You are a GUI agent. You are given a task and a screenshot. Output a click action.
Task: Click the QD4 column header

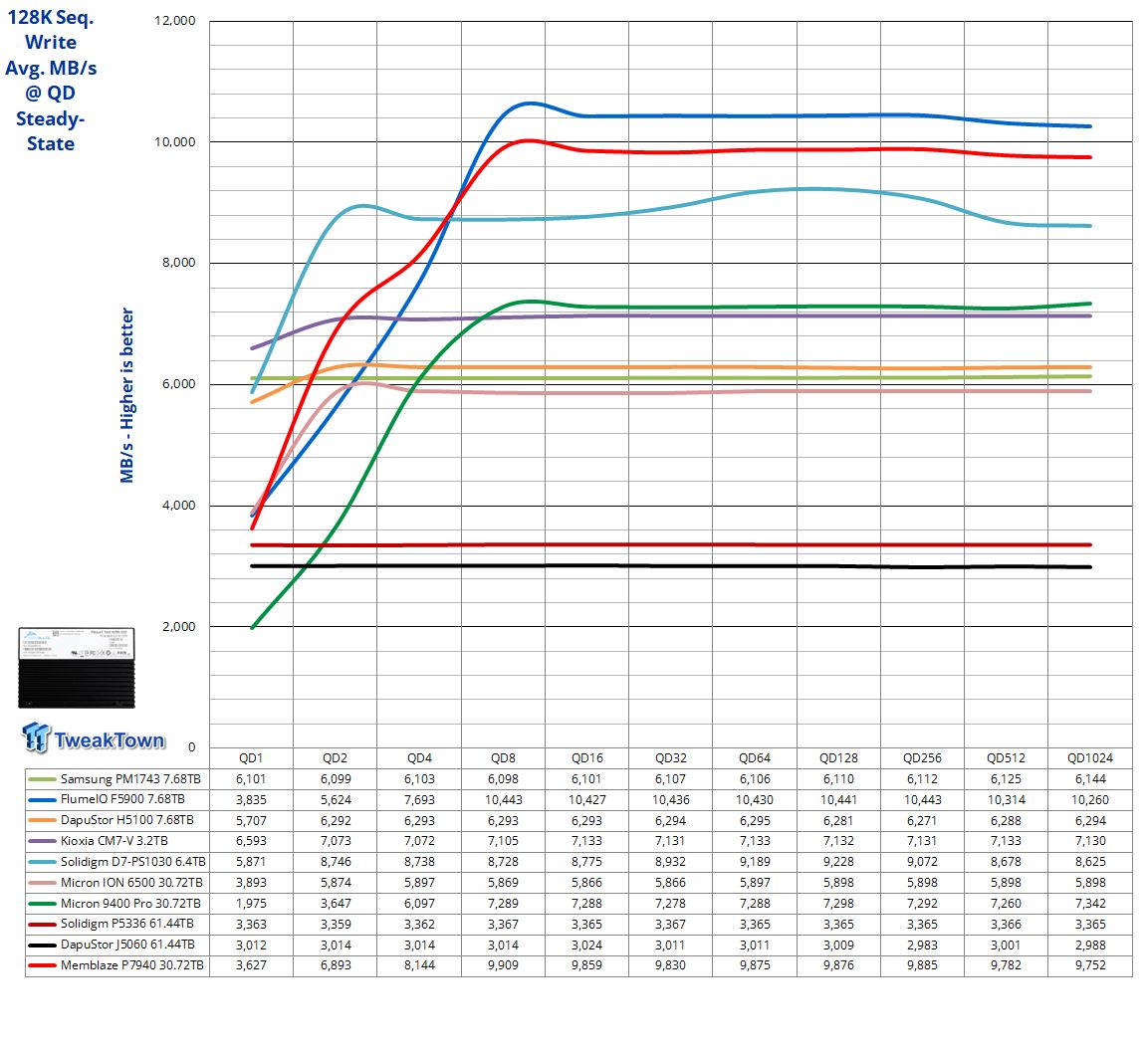tap(419, 758)
